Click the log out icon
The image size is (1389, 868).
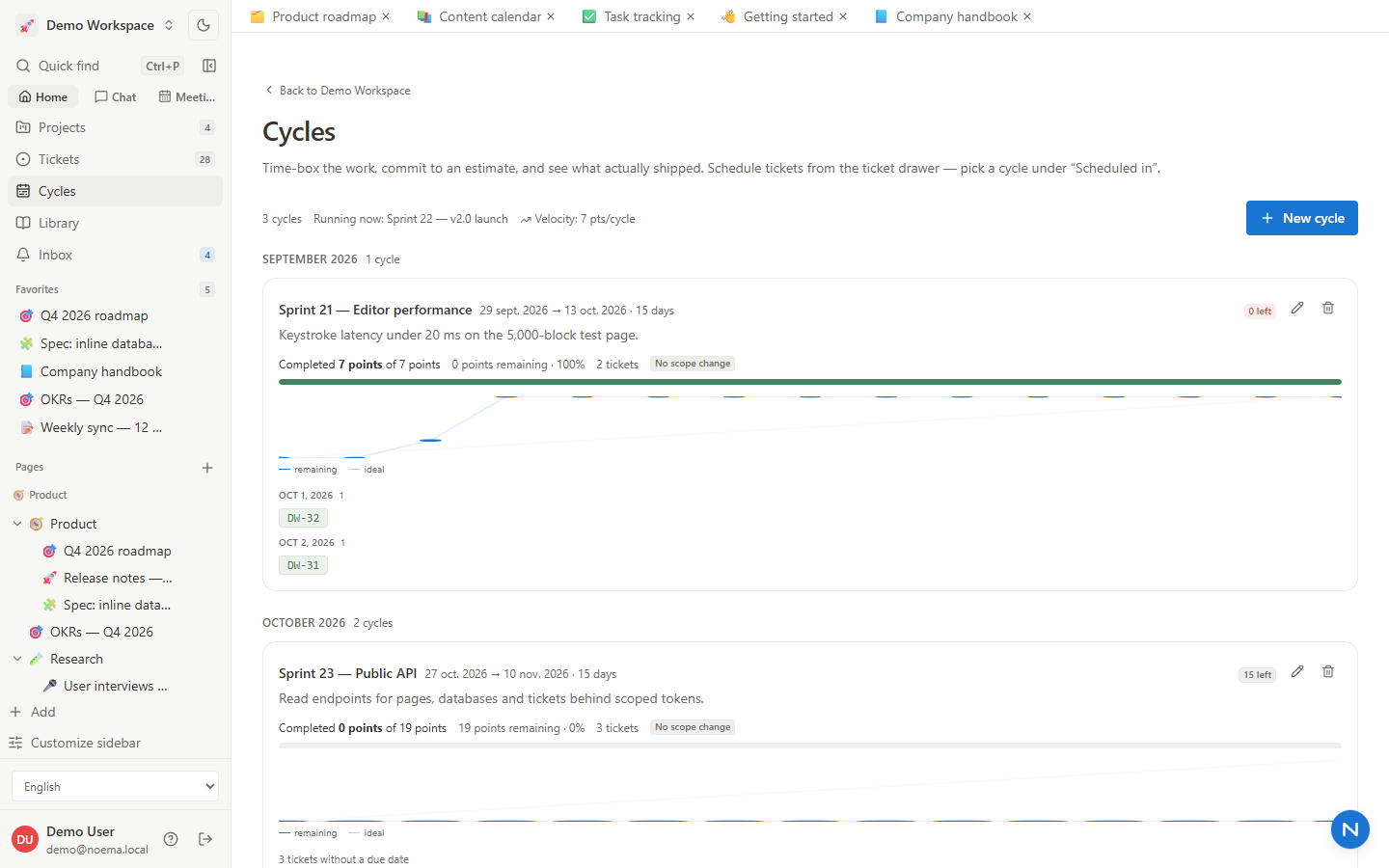205,839
